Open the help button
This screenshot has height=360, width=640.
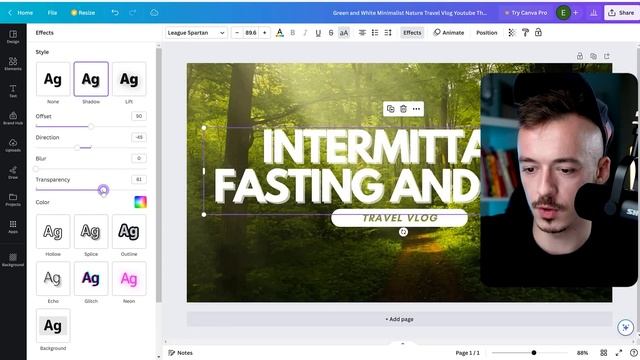click(633, 353)
